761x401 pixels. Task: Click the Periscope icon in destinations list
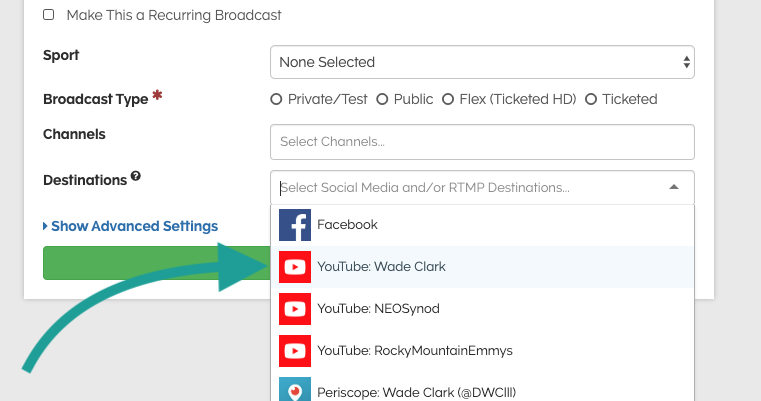pos(294,391)
